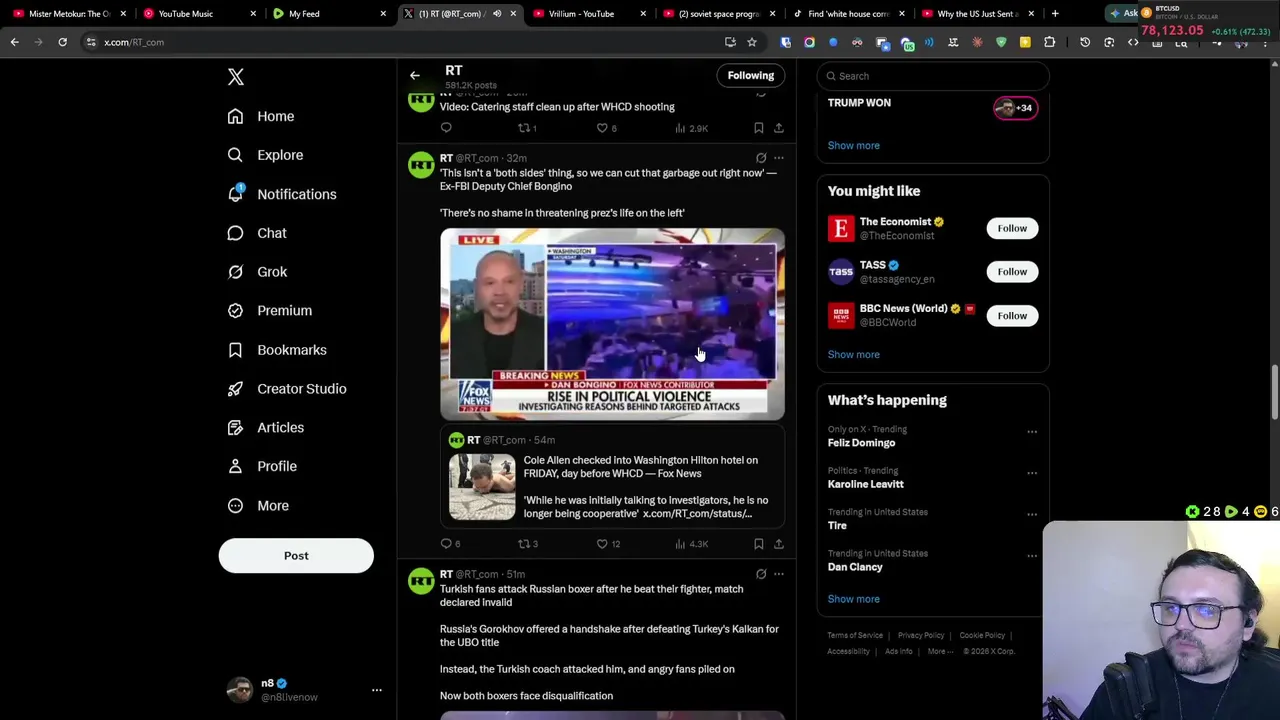Reply to the Bongino post
This screenshot has width=1280, height=720.
449,544
